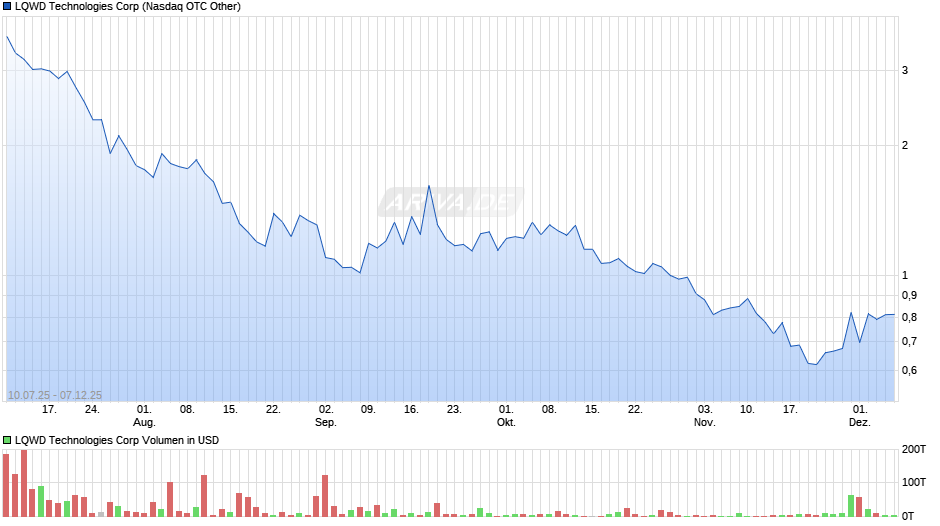This screenshot has width=940, height=526.
Task: Click the volume axis label '100T'
Action: click(x=914, y=482)
